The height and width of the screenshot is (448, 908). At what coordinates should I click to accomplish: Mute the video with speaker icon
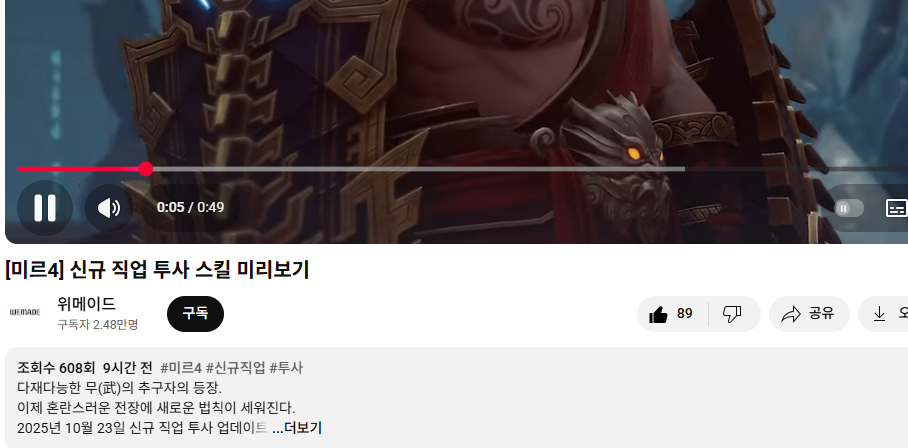click(109, 208)
